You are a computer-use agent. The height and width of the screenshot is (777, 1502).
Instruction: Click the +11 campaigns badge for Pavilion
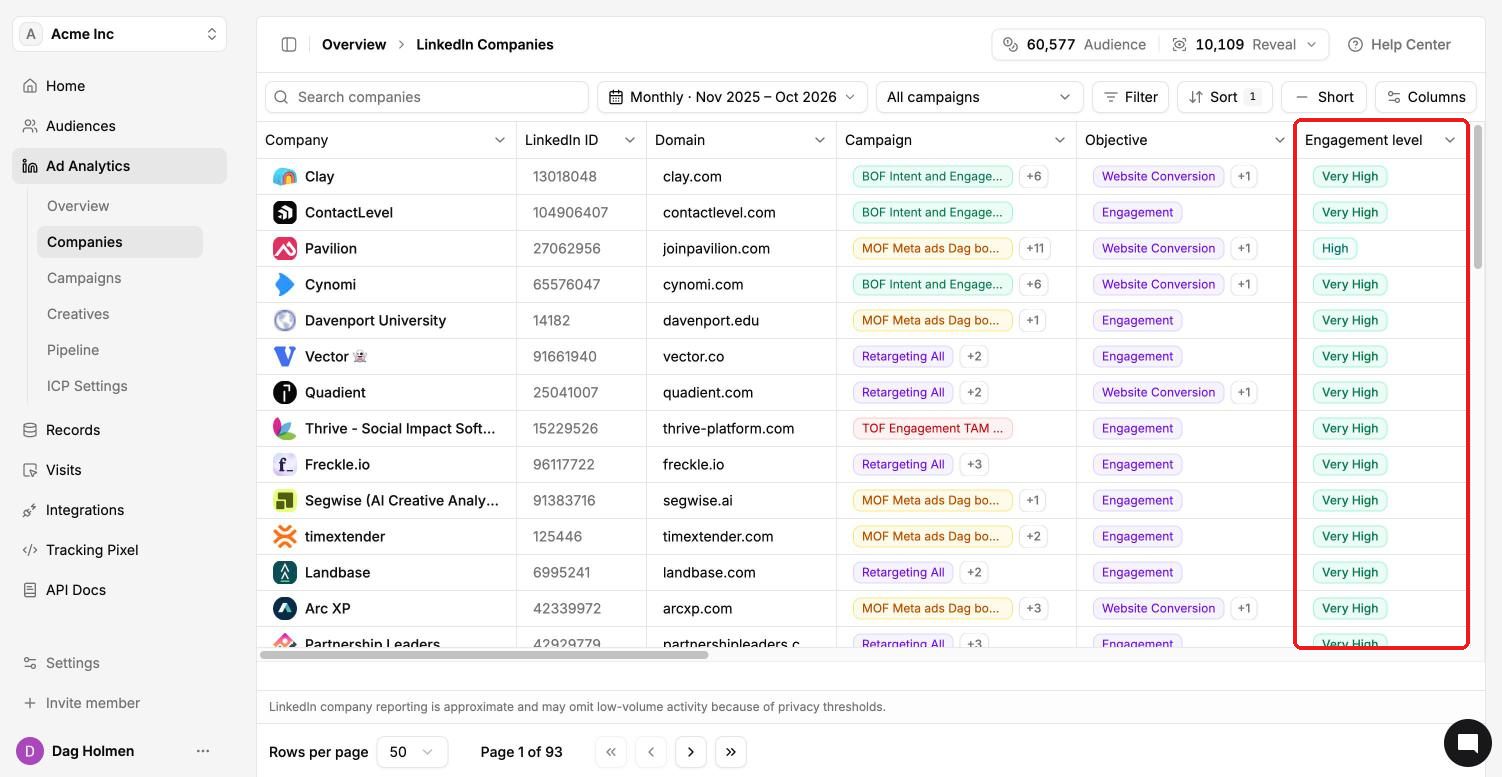1034,248
